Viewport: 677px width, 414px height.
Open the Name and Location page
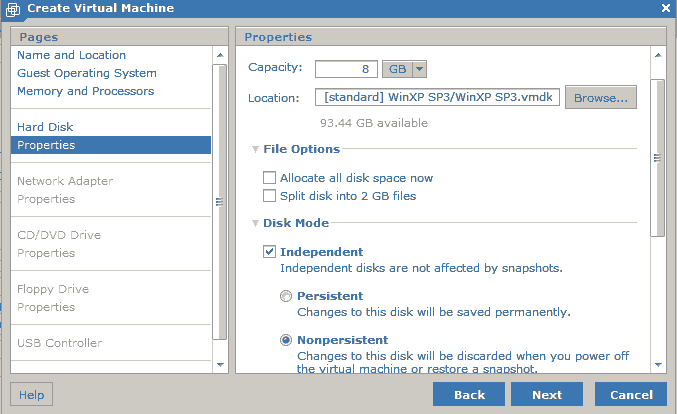[x=72, y=55]
